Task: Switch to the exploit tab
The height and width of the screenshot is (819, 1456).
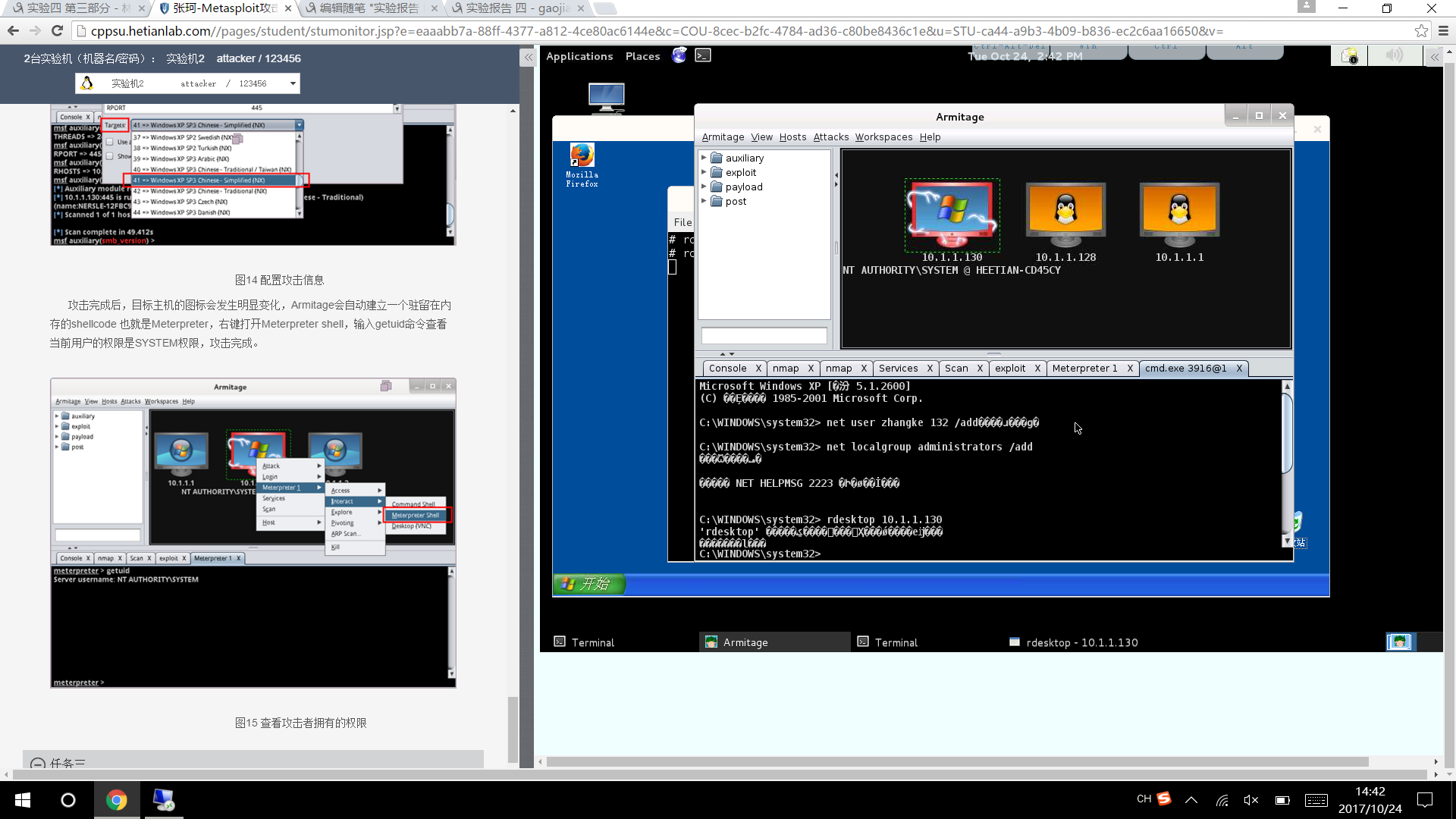Action: pyautogui.click(x=1010, y=369)
